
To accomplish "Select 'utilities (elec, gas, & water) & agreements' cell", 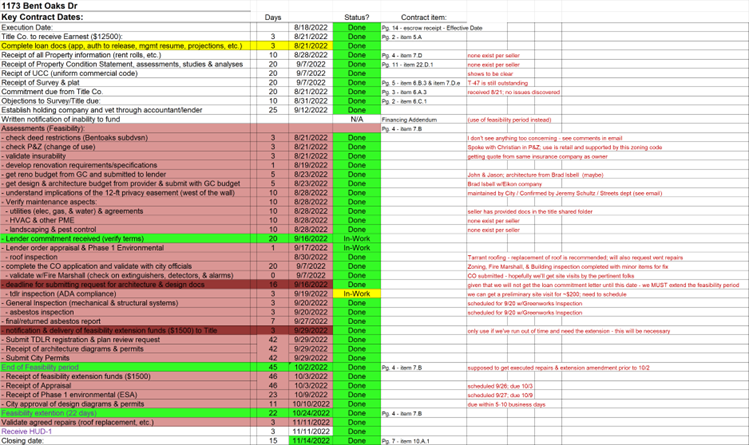I will 125,211.
